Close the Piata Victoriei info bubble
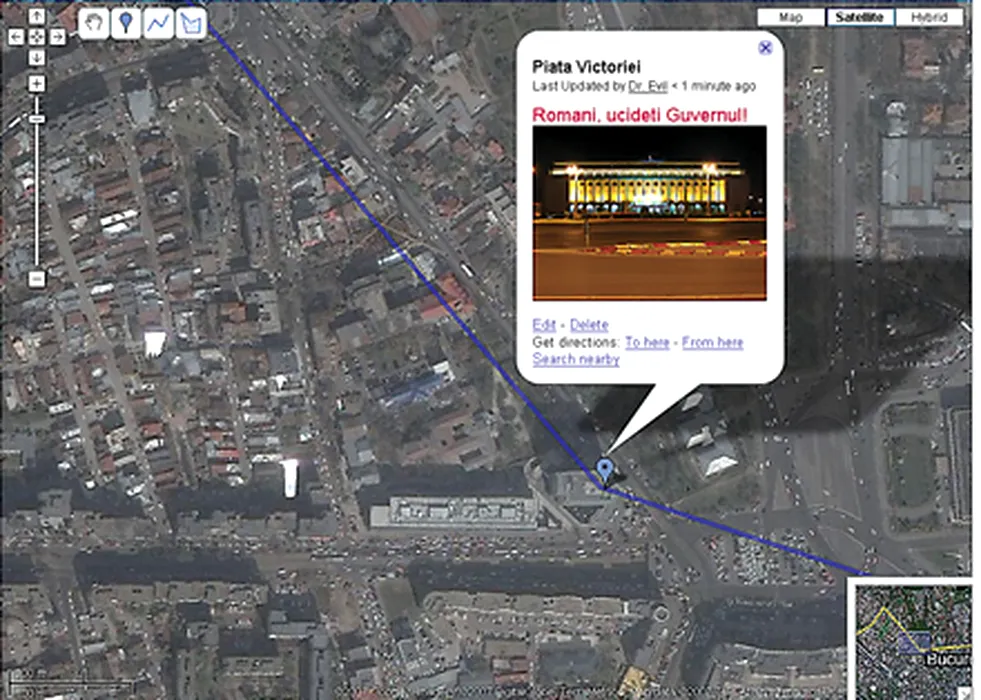This screenshot has width=981, height=700. (x=765, y=48)
